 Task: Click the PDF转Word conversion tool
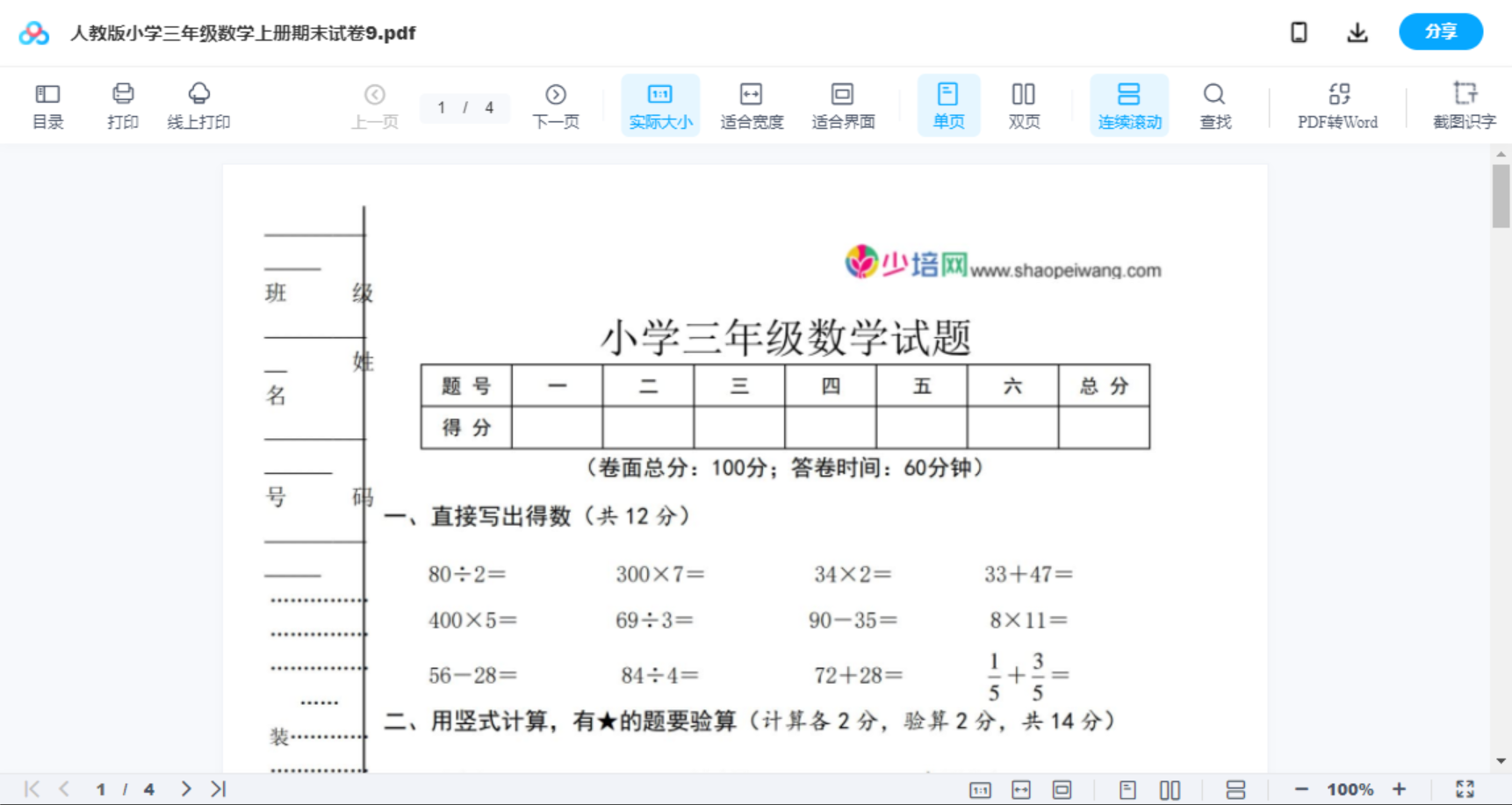click(1336, 104)
